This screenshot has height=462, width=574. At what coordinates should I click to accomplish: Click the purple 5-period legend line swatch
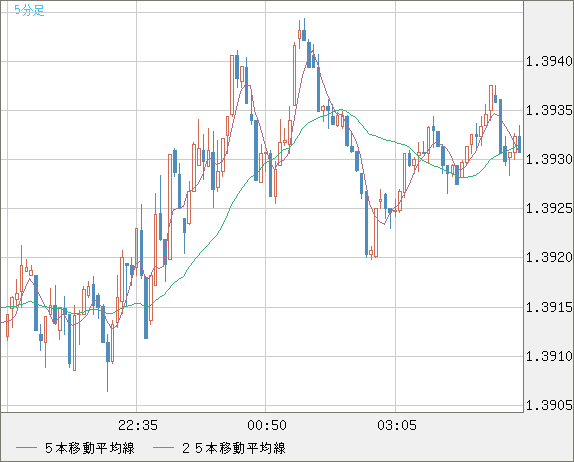(26, 448)
